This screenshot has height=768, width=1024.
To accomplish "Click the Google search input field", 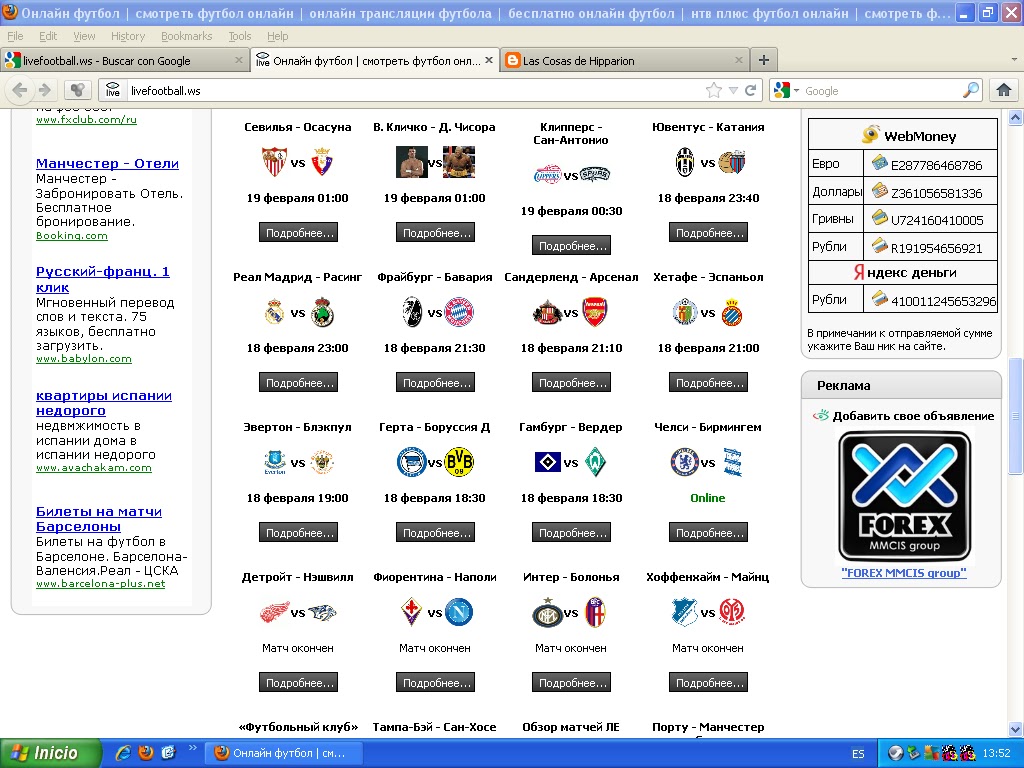I will pyautogui.click(x=882, y=91).
